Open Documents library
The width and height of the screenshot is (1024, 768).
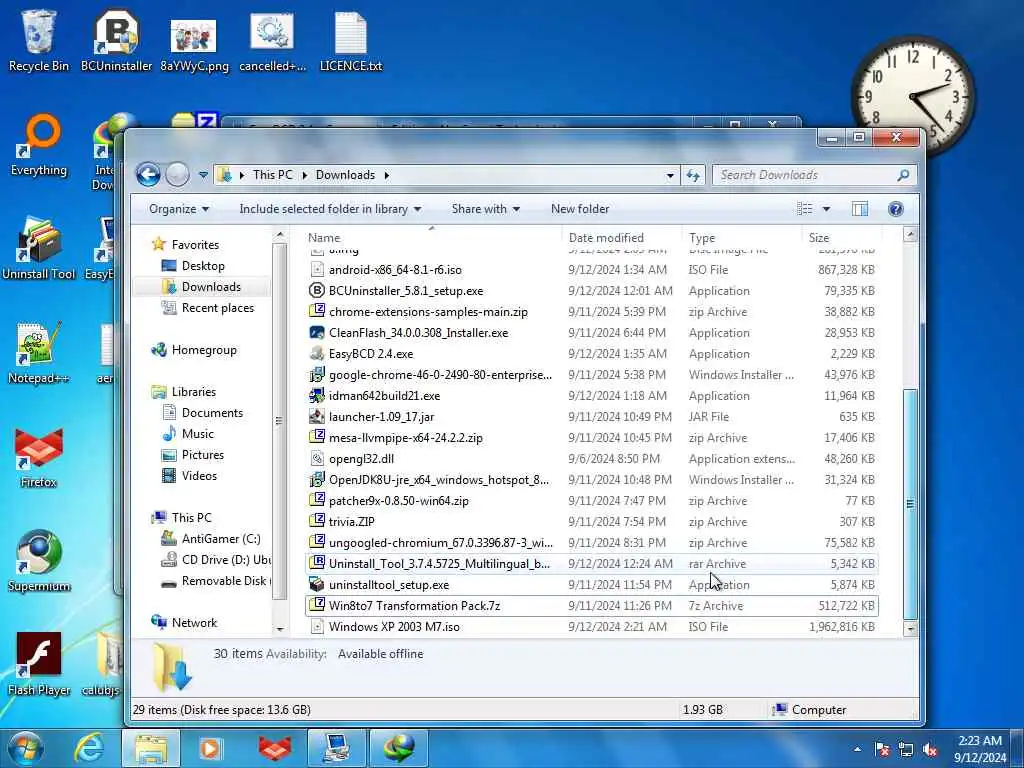click(212, 413)
